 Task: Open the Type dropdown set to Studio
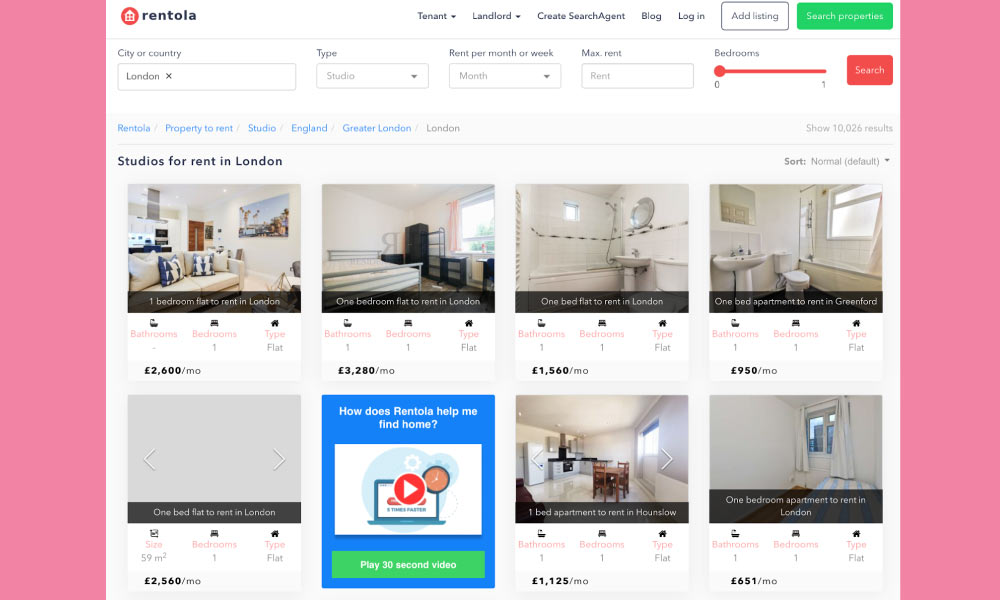(x=372, y=76)
